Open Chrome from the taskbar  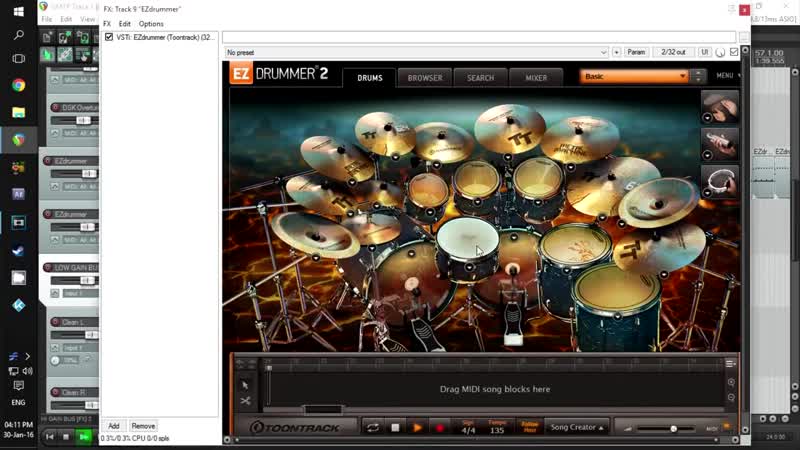click(x=18, y=85)
